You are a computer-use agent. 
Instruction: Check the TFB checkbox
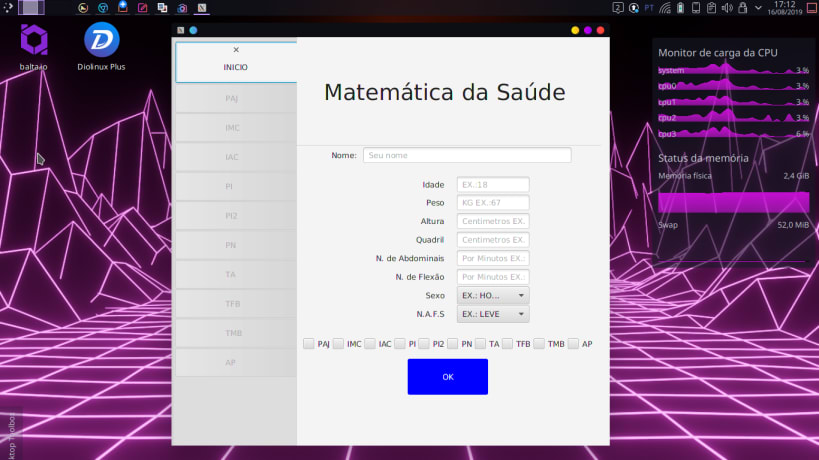click(x=508, y=344)
